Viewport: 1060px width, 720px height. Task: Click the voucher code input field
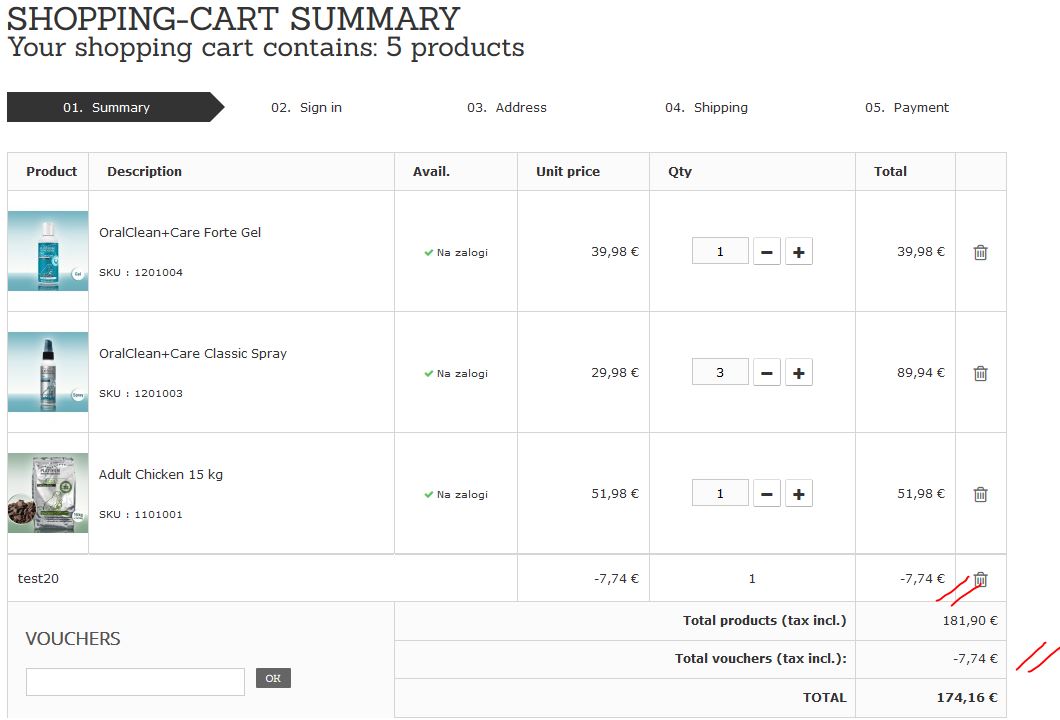tap(135, 682)
